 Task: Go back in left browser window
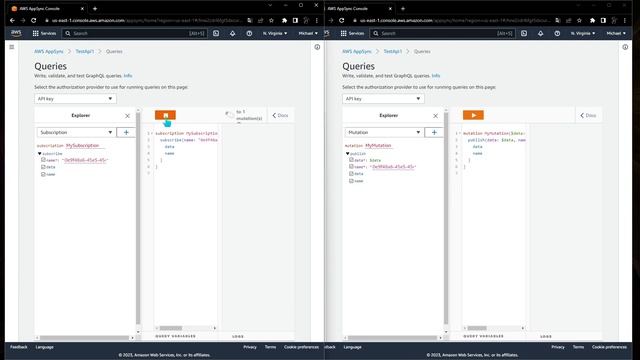pyautogui.click(x=12, y=20)
